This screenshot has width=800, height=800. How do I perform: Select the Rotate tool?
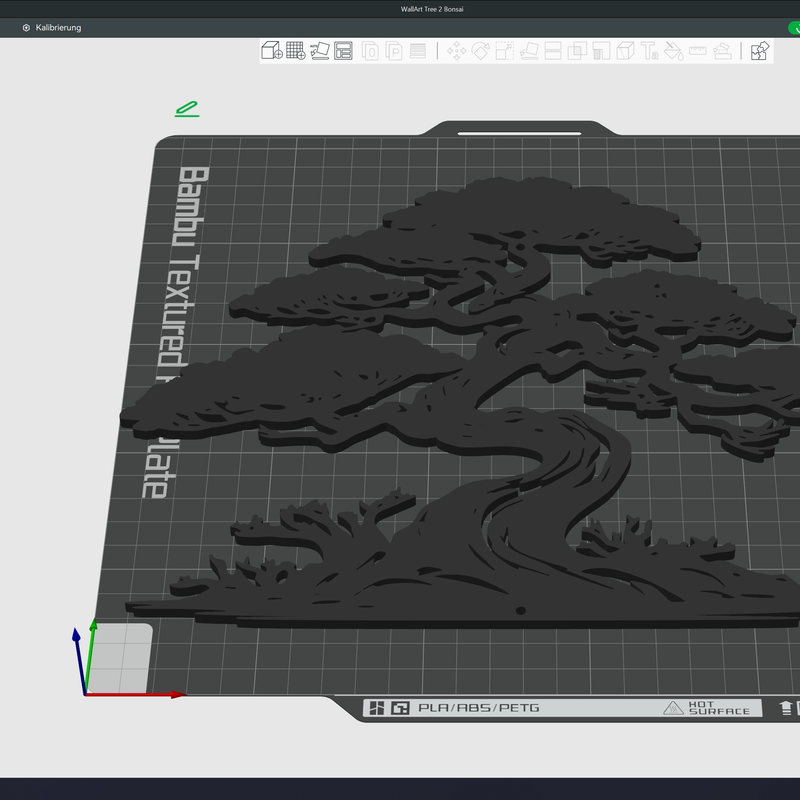tap(481, 51)
